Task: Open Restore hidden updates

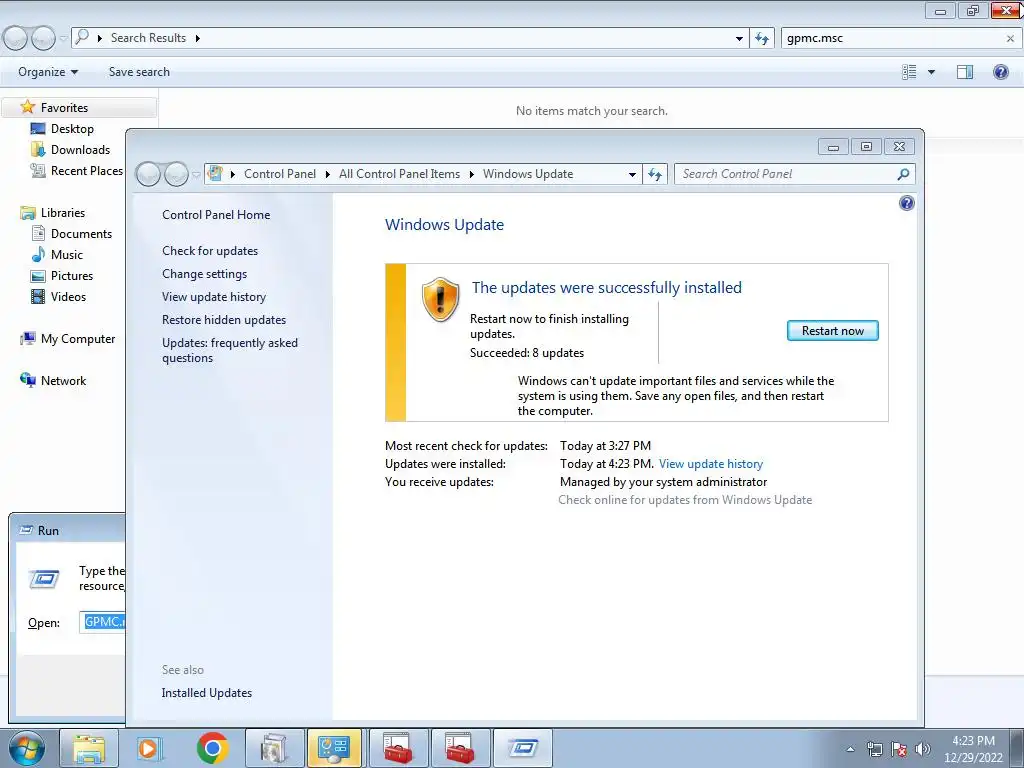Action: [x=224, y=319]
